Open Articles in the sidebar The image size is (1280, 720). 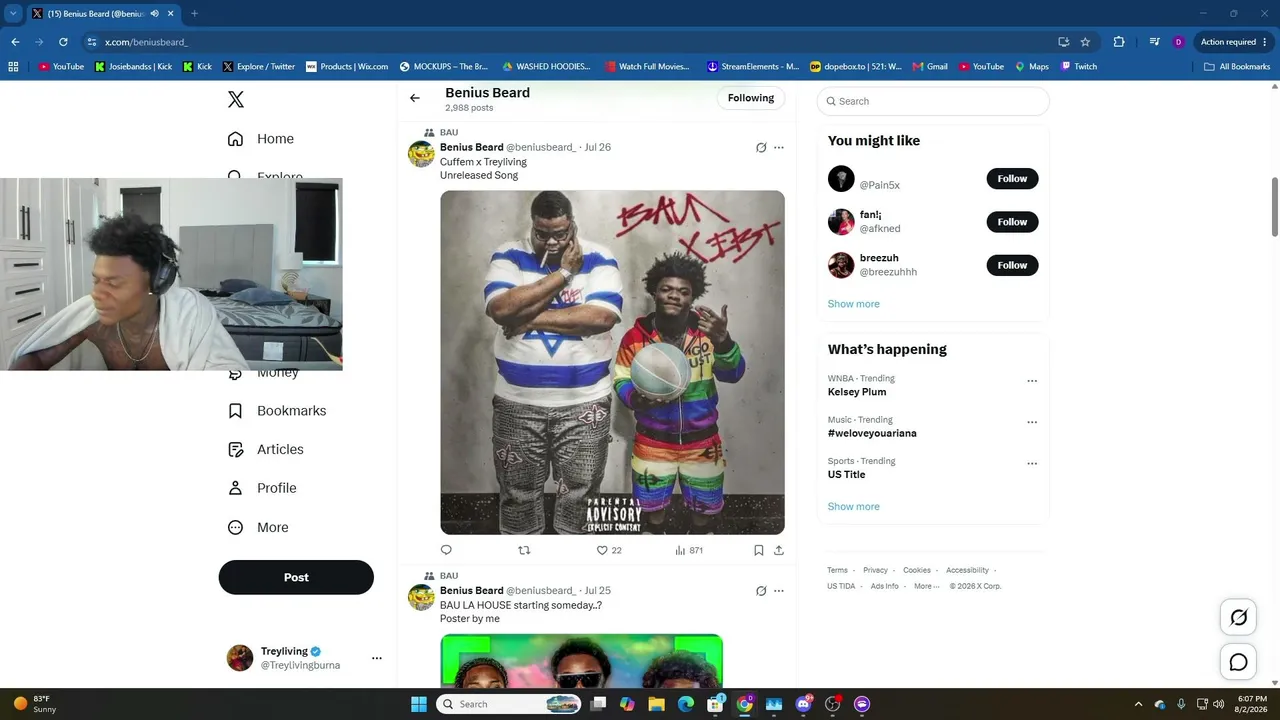(x=266, y=450)
